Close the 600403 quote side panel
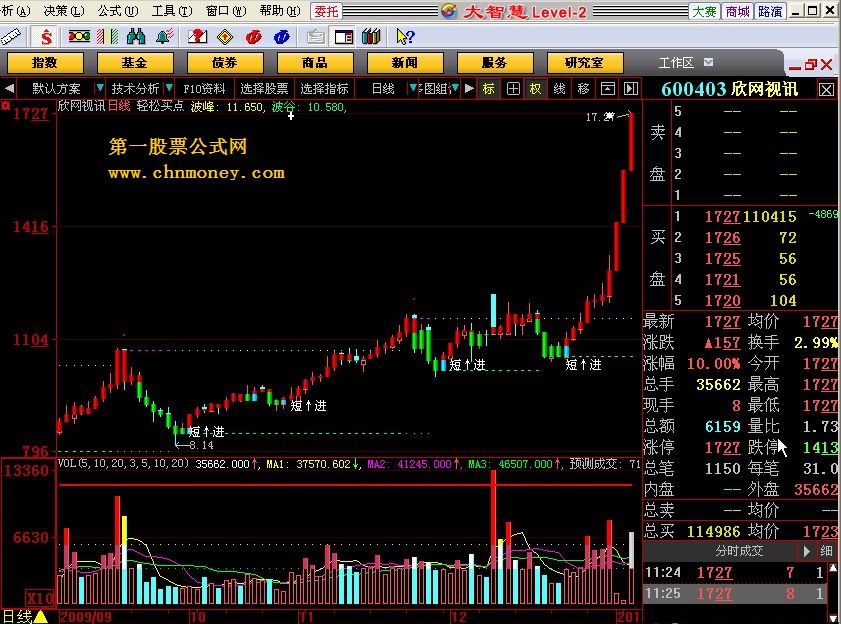Screen dimensions: 841x624 827,90
